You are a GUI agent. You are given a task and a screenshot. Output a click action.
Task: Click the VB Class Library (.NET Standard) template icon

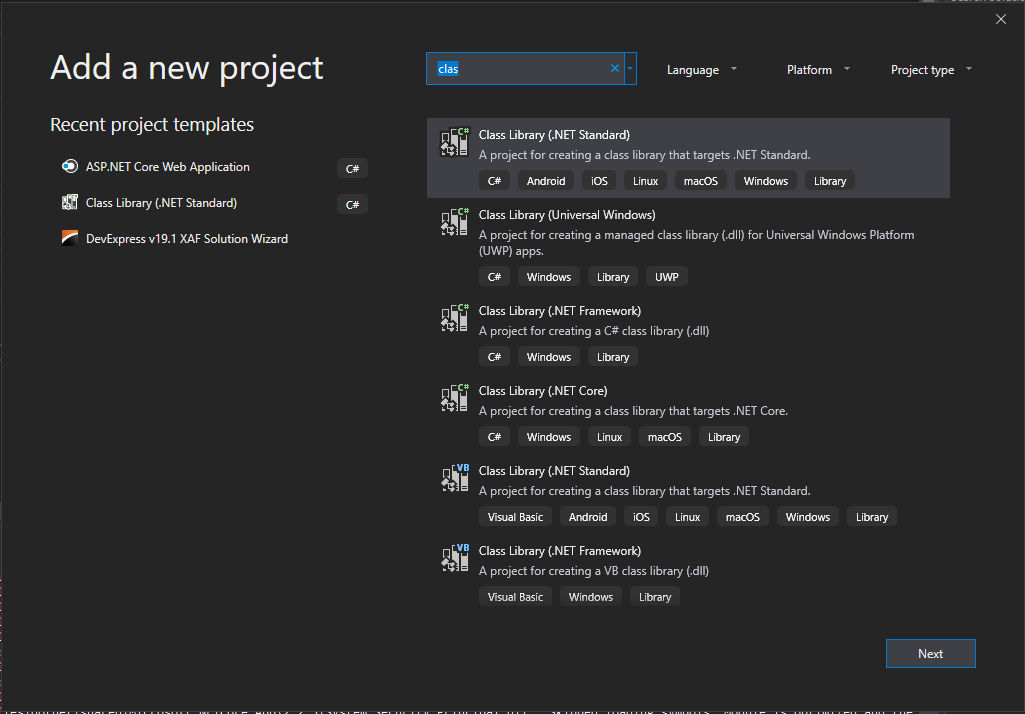pyautogui.click(x=455, y=478)
